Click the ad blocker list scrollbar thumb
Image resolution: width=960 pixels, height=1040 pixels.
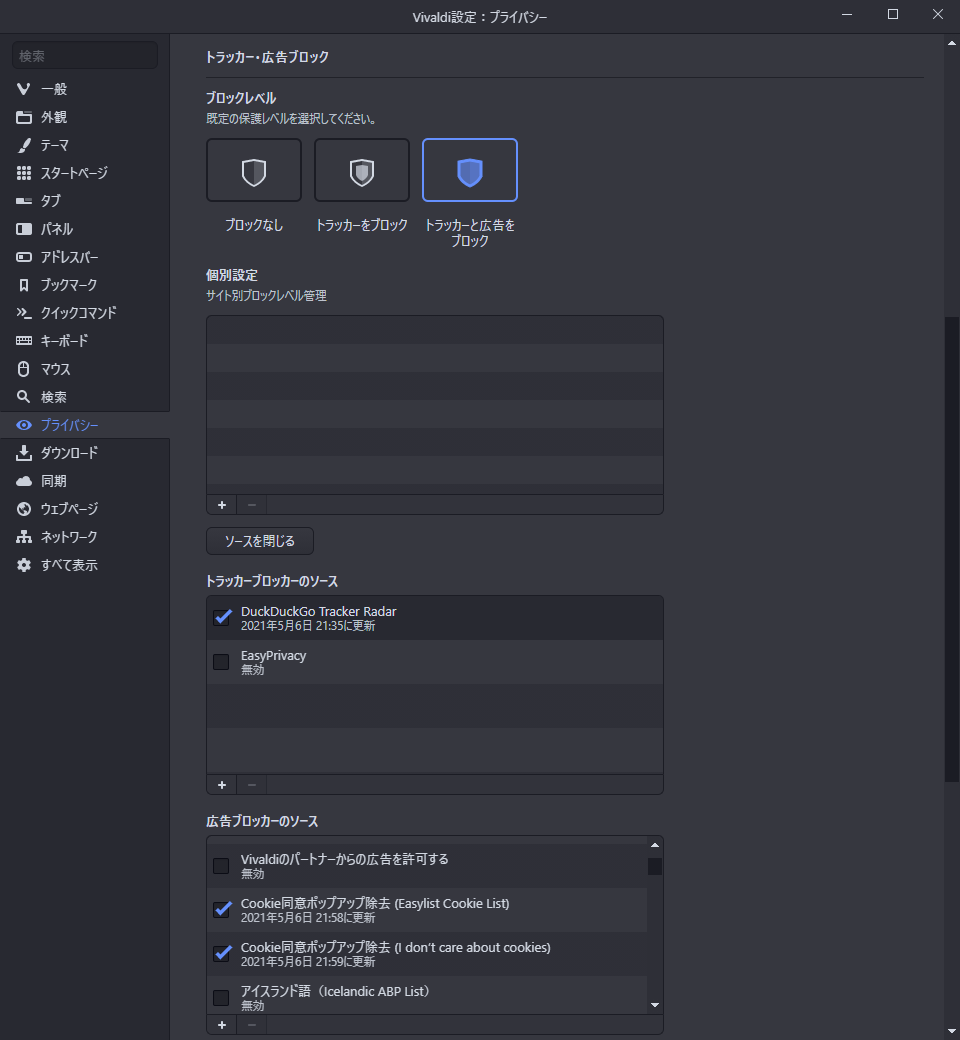coord(655,866)
